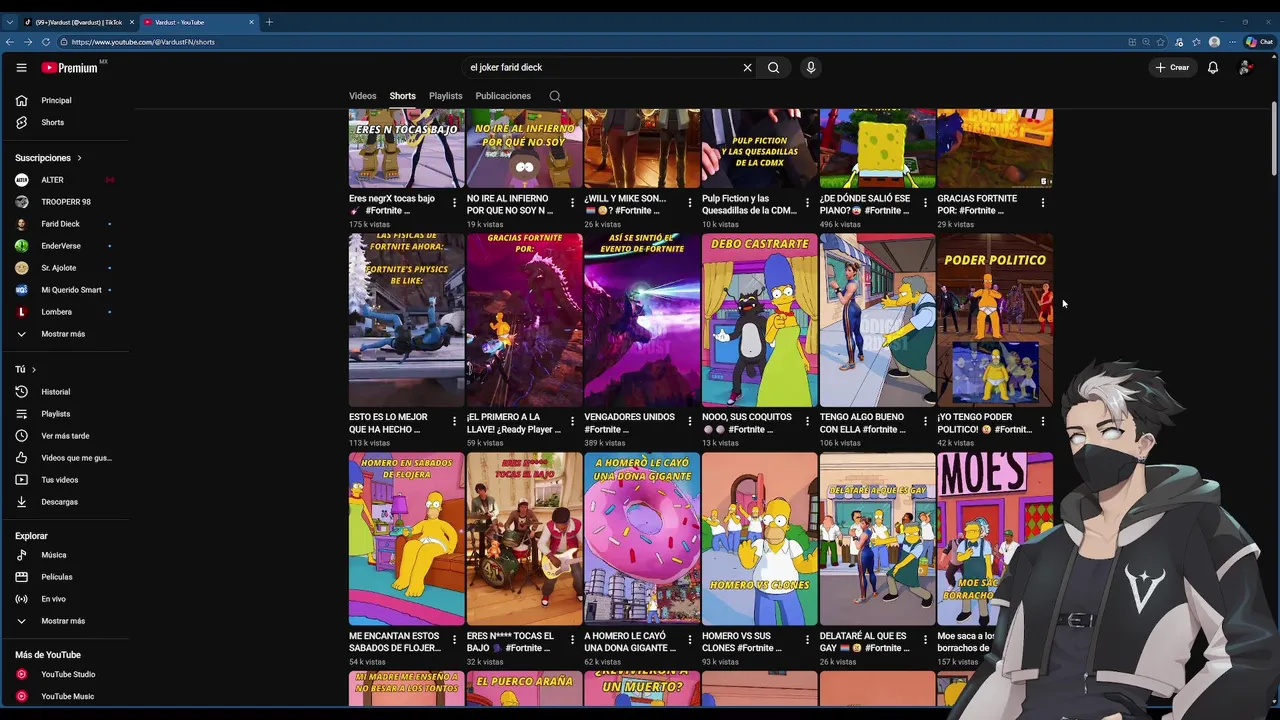Open options for '¡YO TENGO PODER POLITICO' short

(1043, 421)
